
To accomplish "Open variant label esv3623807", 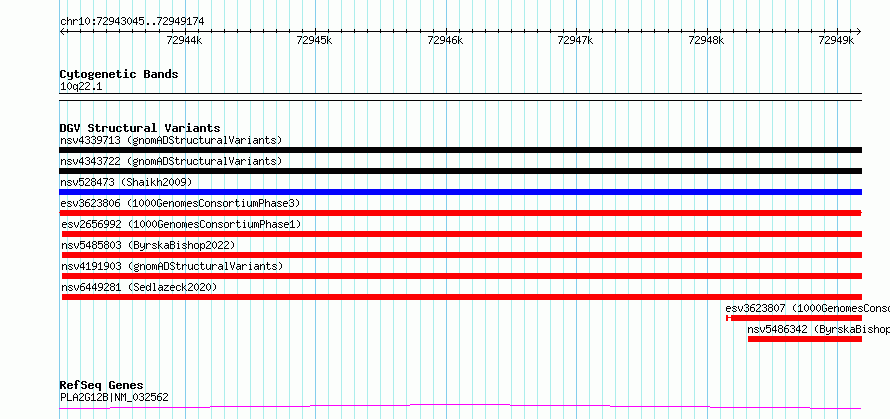I will (807, 308).
